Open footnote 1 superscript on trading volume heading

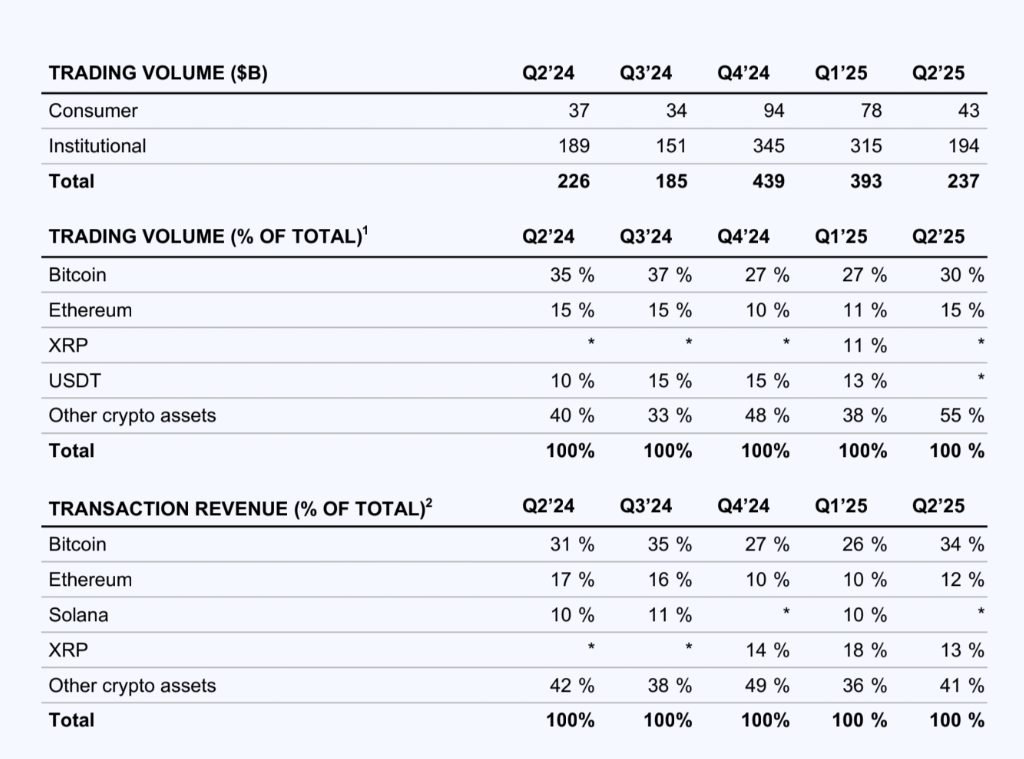pyautogui.click(x=366, y=231)
